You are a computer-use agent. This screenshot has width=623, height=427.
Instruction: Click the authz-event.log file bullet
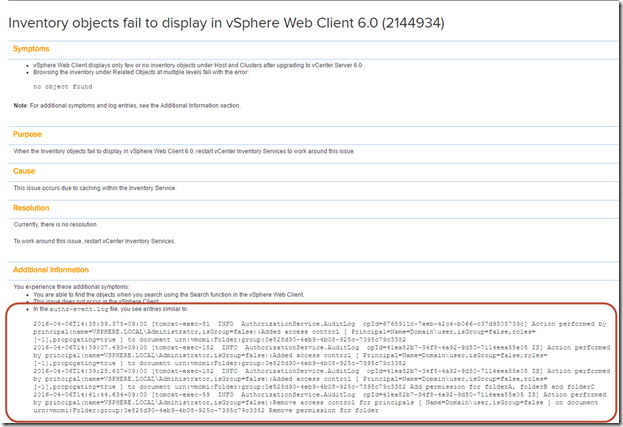pyautogui.click(x=111, y=309)
